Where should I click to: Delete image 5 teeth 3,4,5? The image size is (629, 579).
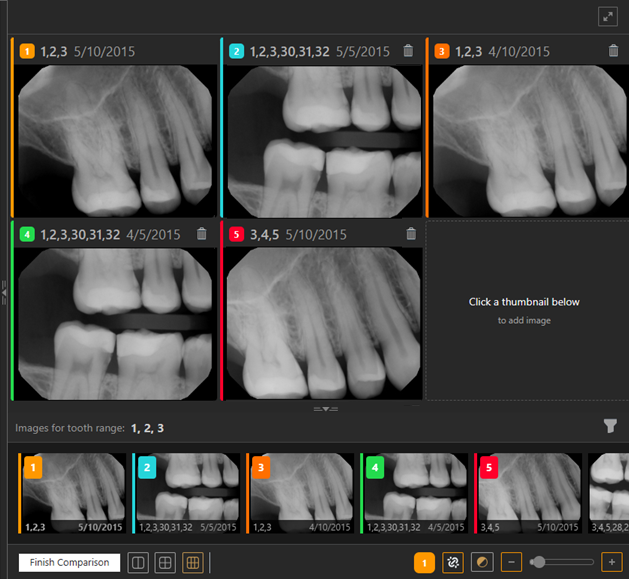click(x=410, y=234)
